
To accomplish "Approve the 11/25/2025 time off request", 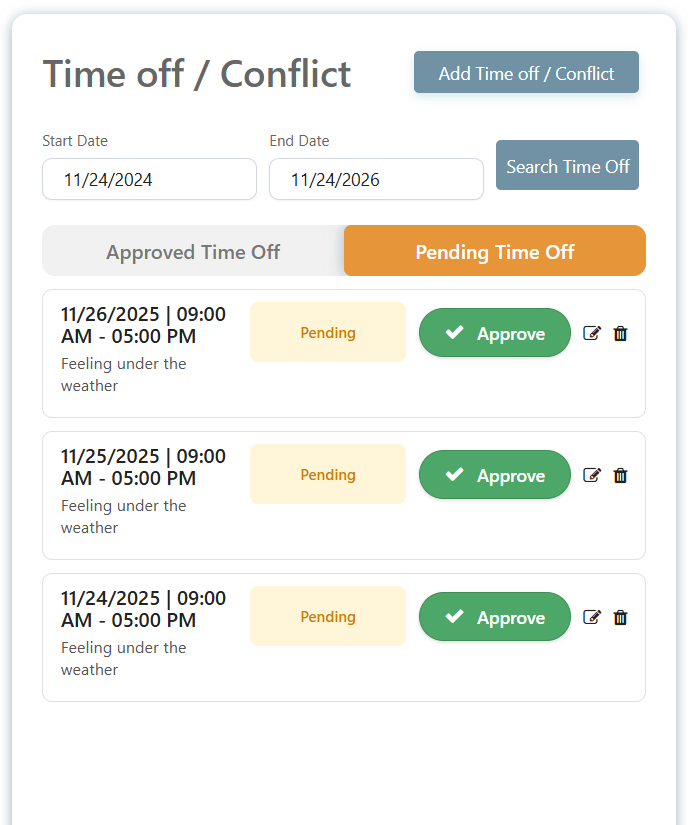I will pos(495,475).
